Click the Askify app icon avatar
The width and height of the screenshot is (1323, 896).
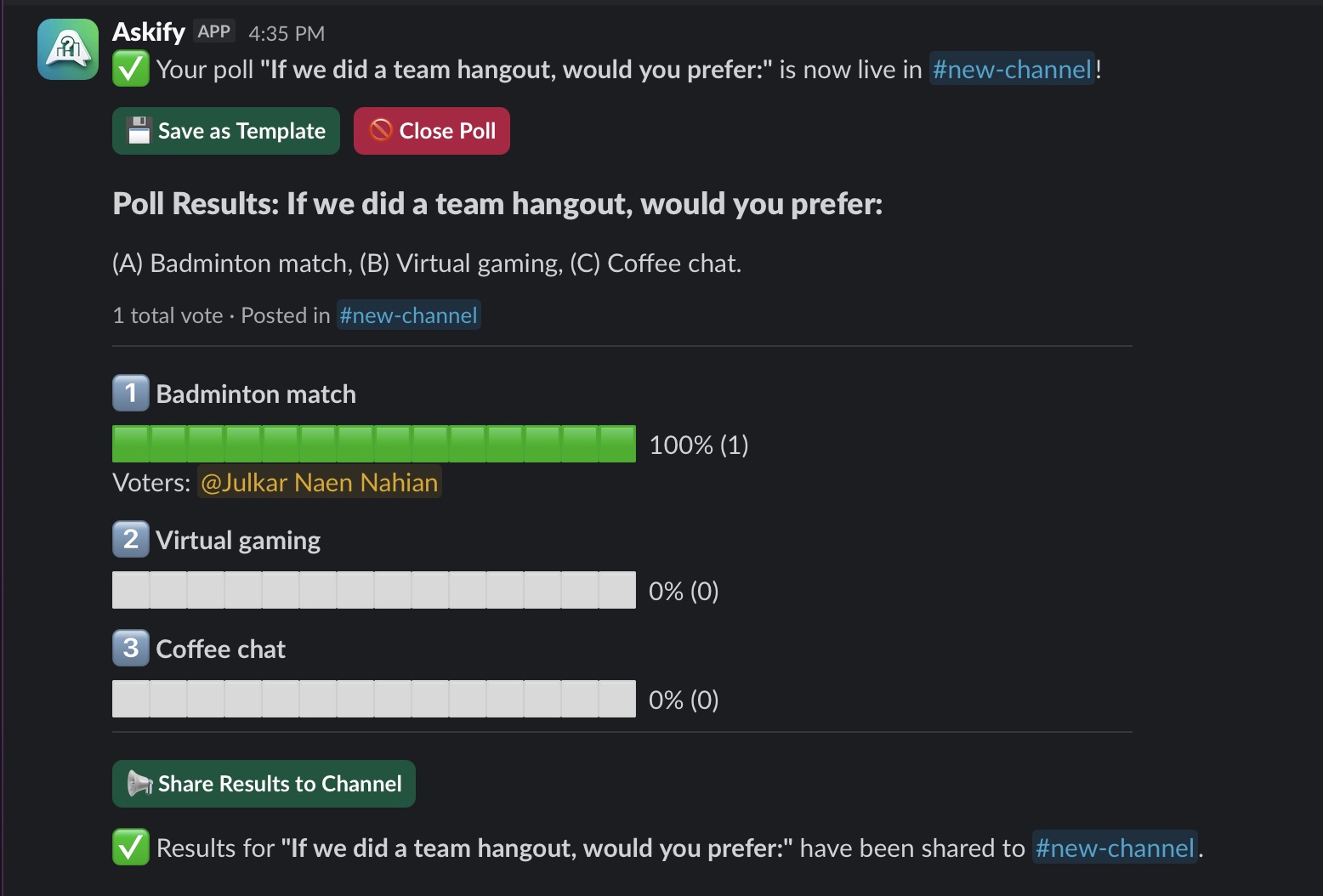[x=66, y=48]
